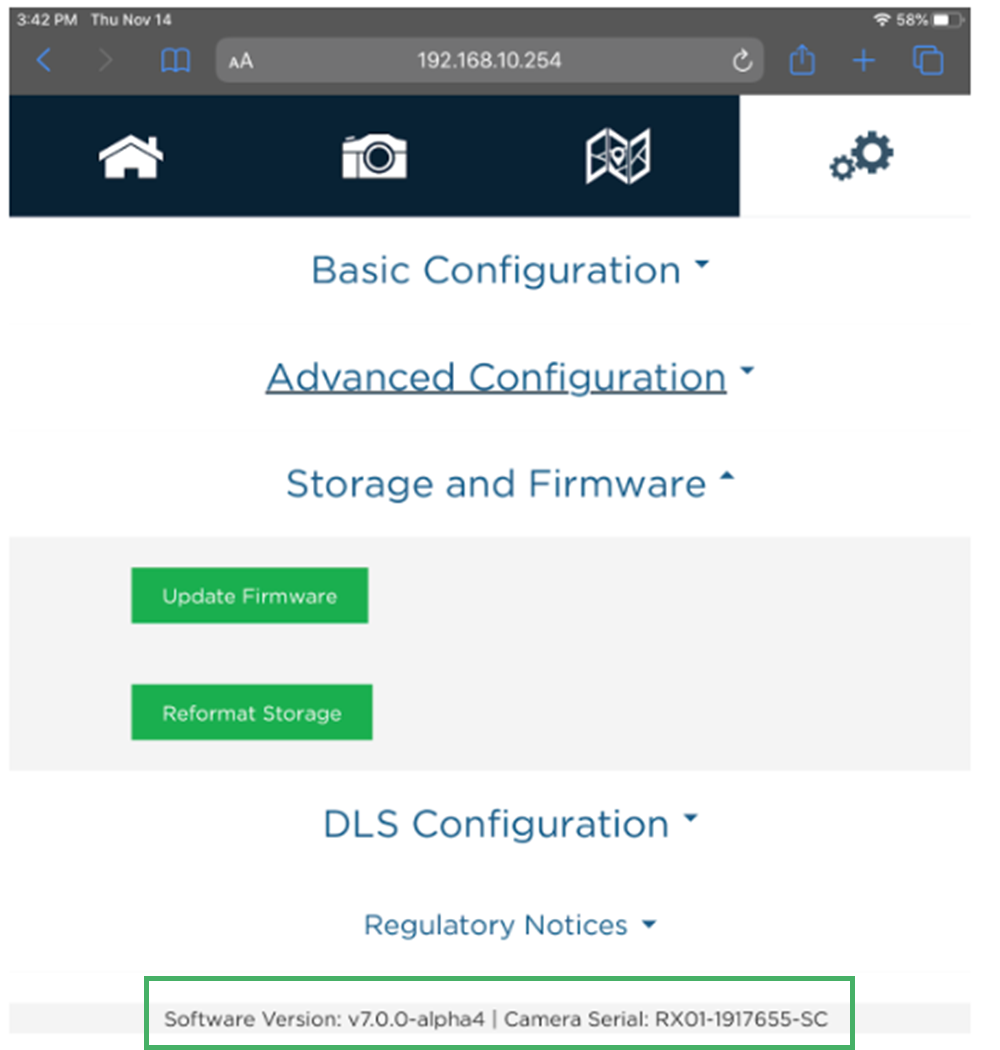This screenshot has height=1050, width=1000.
Task: Select the gears settings tab icon
Action: (x=862, y=157)
